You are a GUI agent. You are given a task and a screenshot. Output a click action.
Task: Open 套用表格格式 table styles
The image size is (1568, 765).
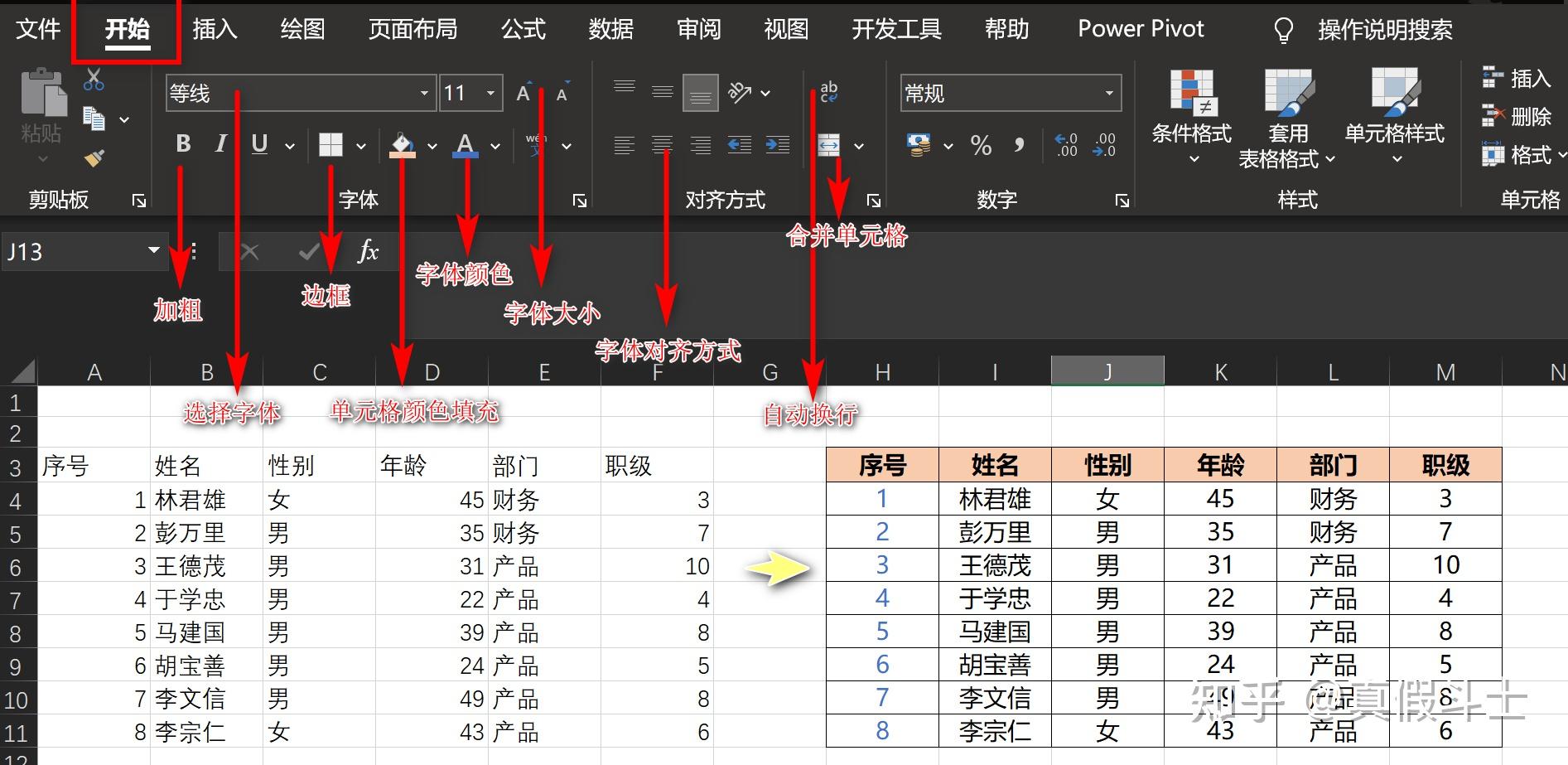pos(1287,119)
